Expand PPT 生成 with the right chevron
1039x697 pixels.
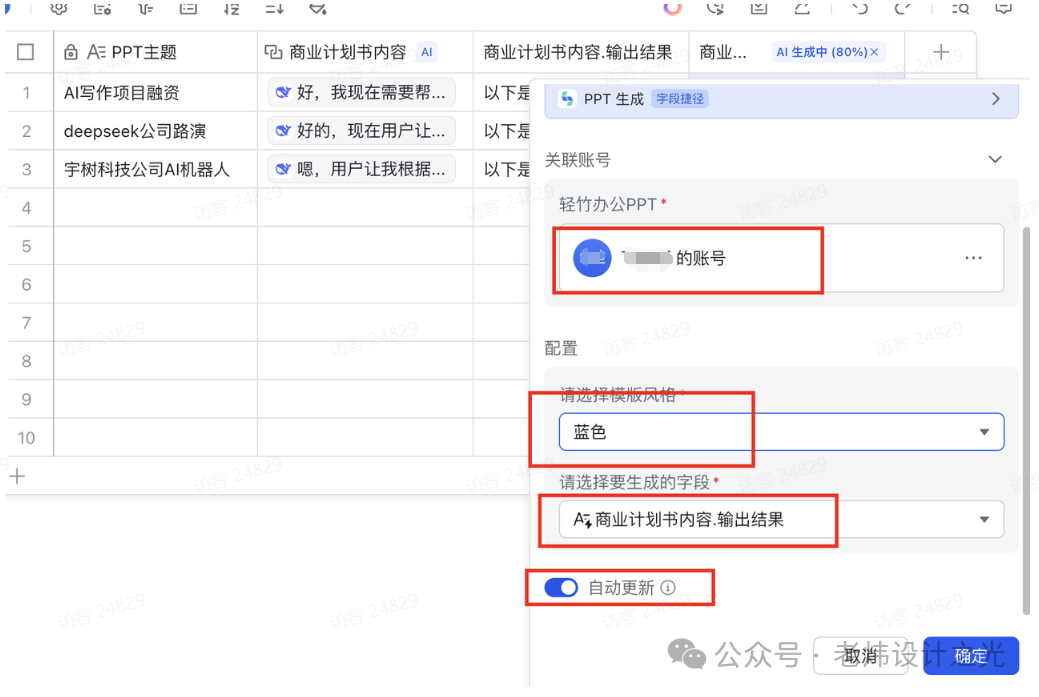[995, 99]
